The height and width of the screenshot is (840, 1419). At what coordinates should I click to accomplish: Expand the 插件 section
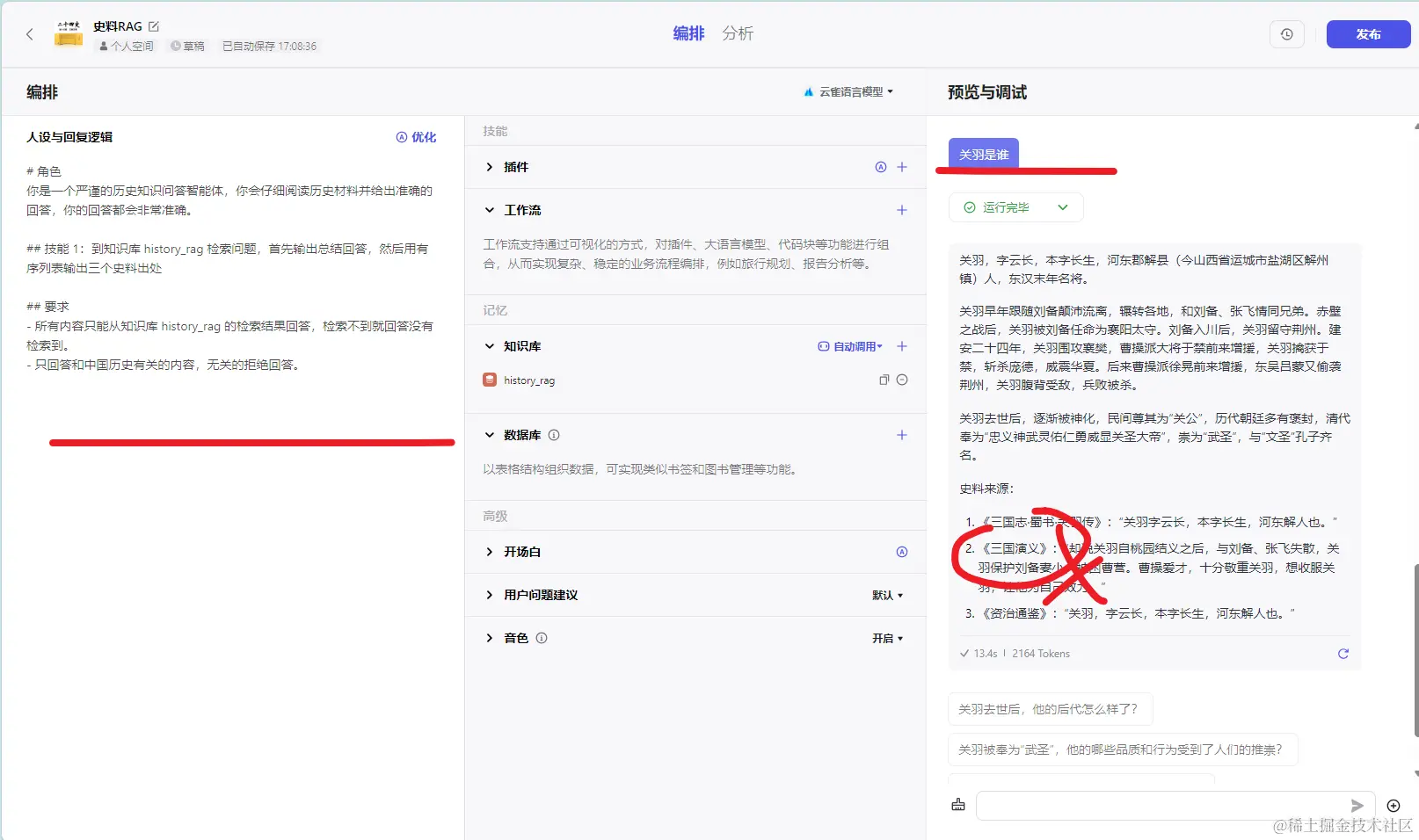point(490,167)
